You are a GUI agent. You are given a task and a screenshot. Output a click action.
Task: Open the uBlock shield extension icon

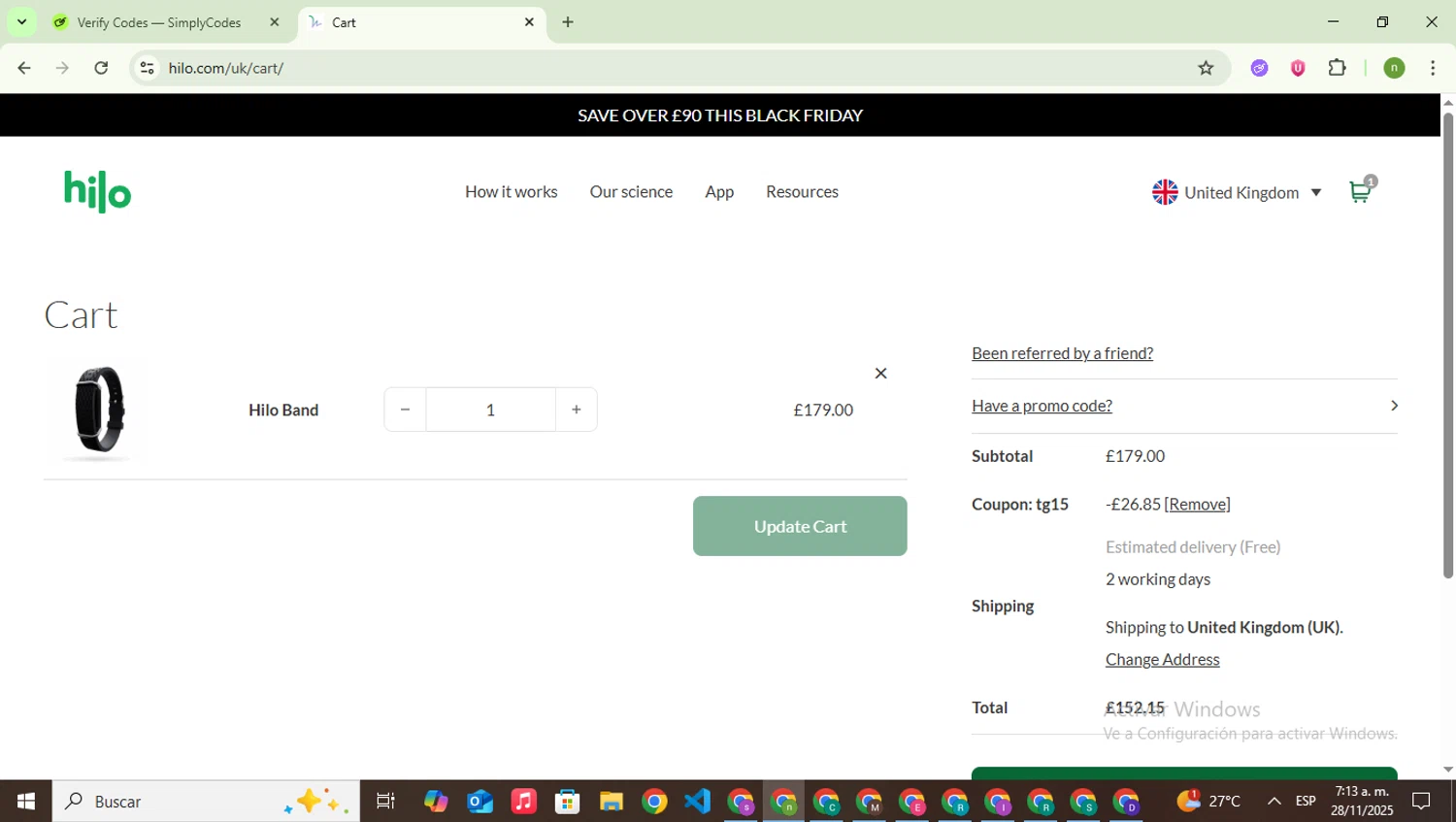(x=1298, y=68)
